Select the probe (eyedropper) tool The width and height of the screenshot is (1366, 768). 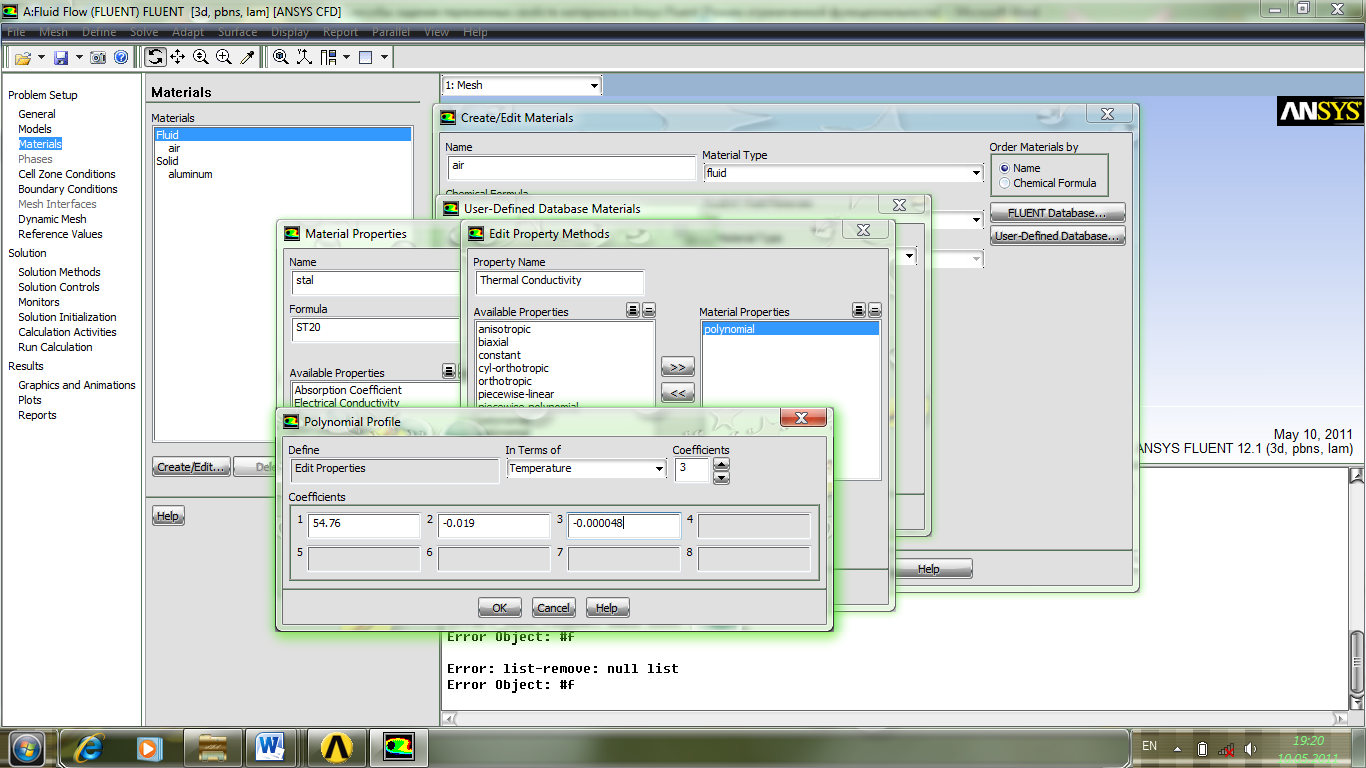(x=247, y=57)
